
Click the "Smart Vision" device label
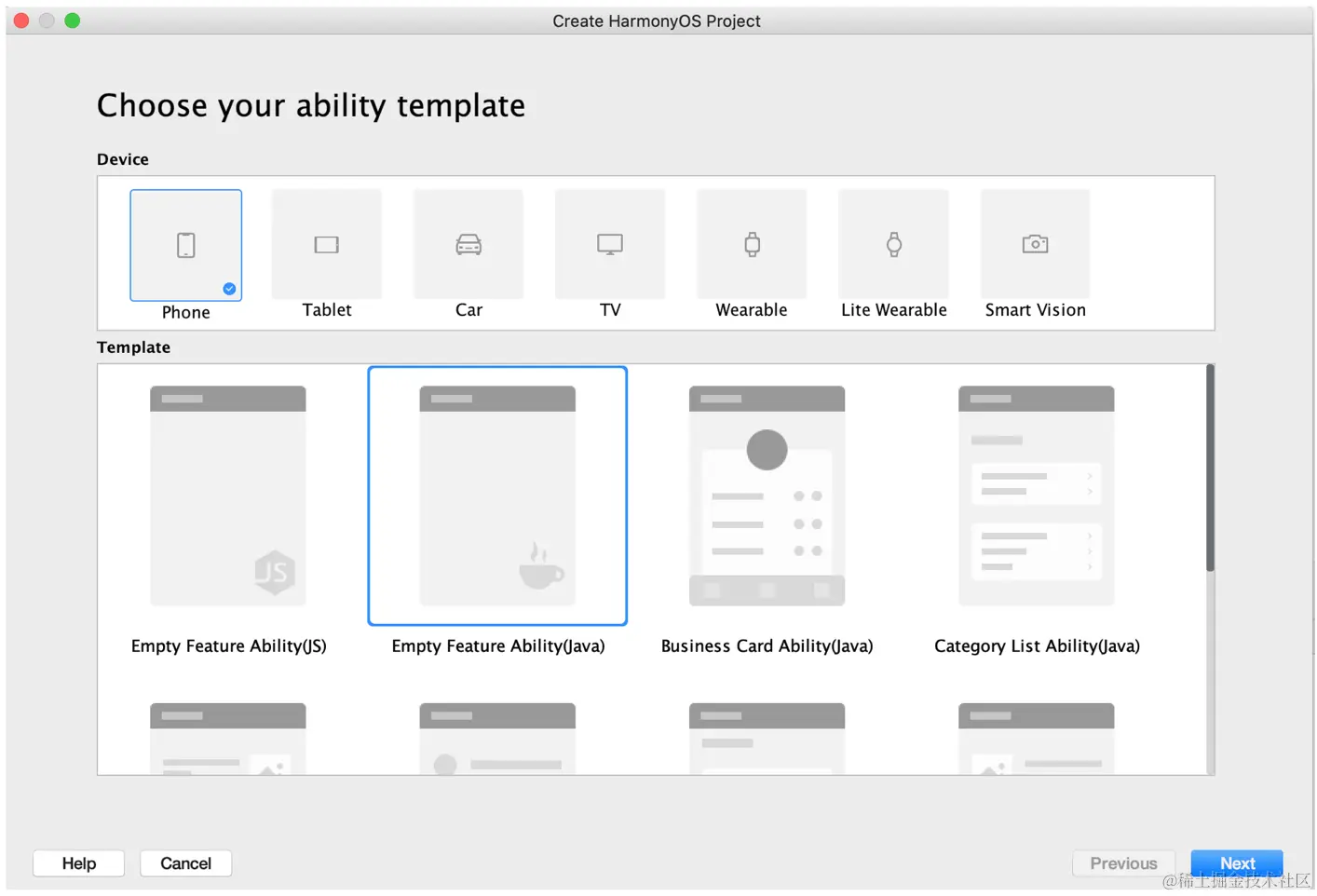(1036, 310)
